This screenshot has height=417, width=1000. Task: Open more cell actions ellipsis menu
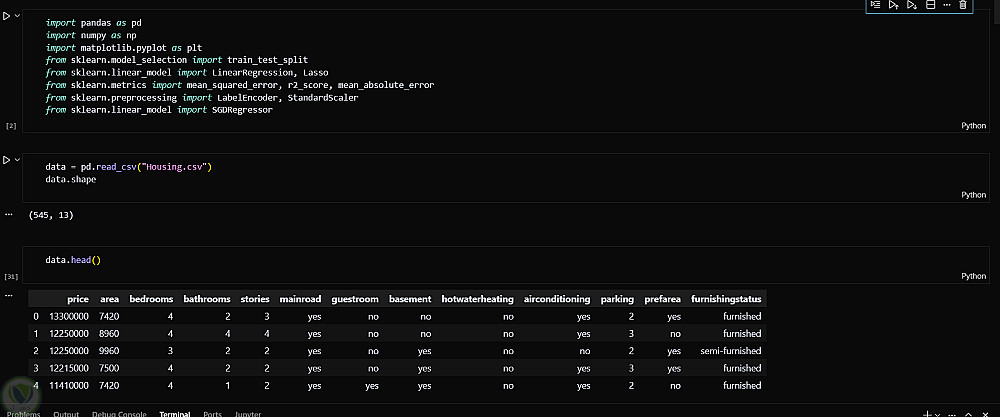(x=946, y=6)
